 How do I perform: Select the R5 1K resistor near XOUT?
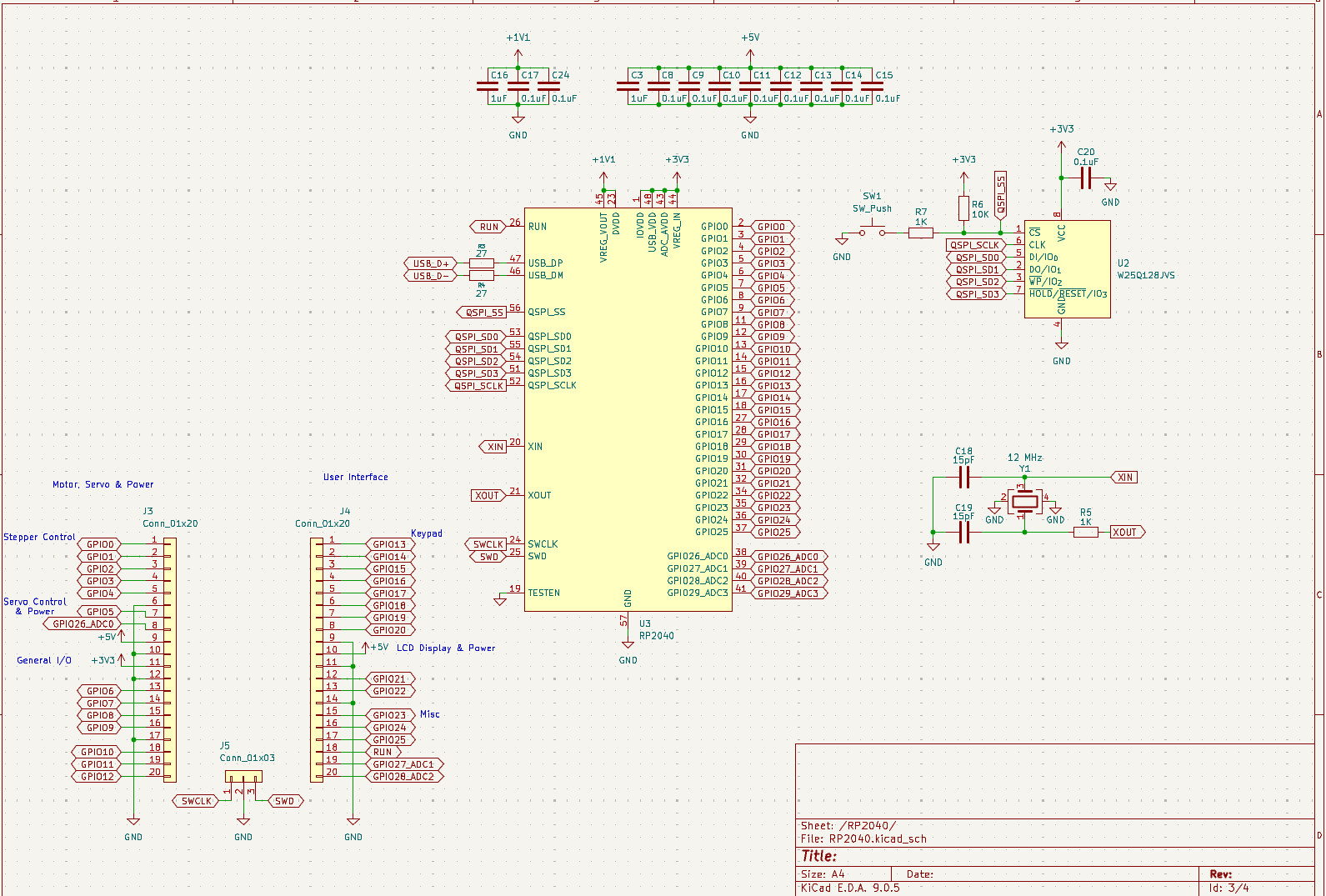1085,532
